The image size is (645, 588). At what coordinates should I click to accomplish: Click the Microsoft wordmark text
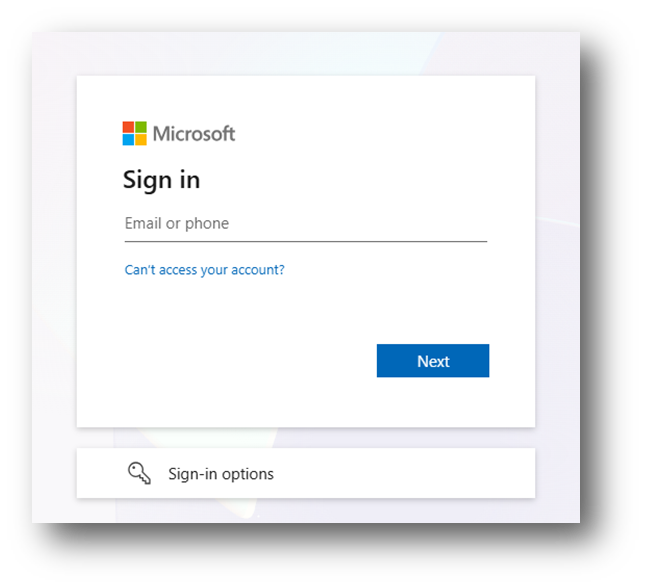[194, 134]
